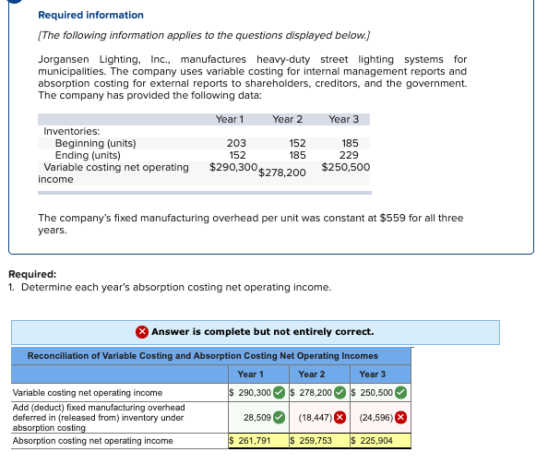Click Year 1 header in data table
This screenshot has width=560, height=476.
pos(229,119)
